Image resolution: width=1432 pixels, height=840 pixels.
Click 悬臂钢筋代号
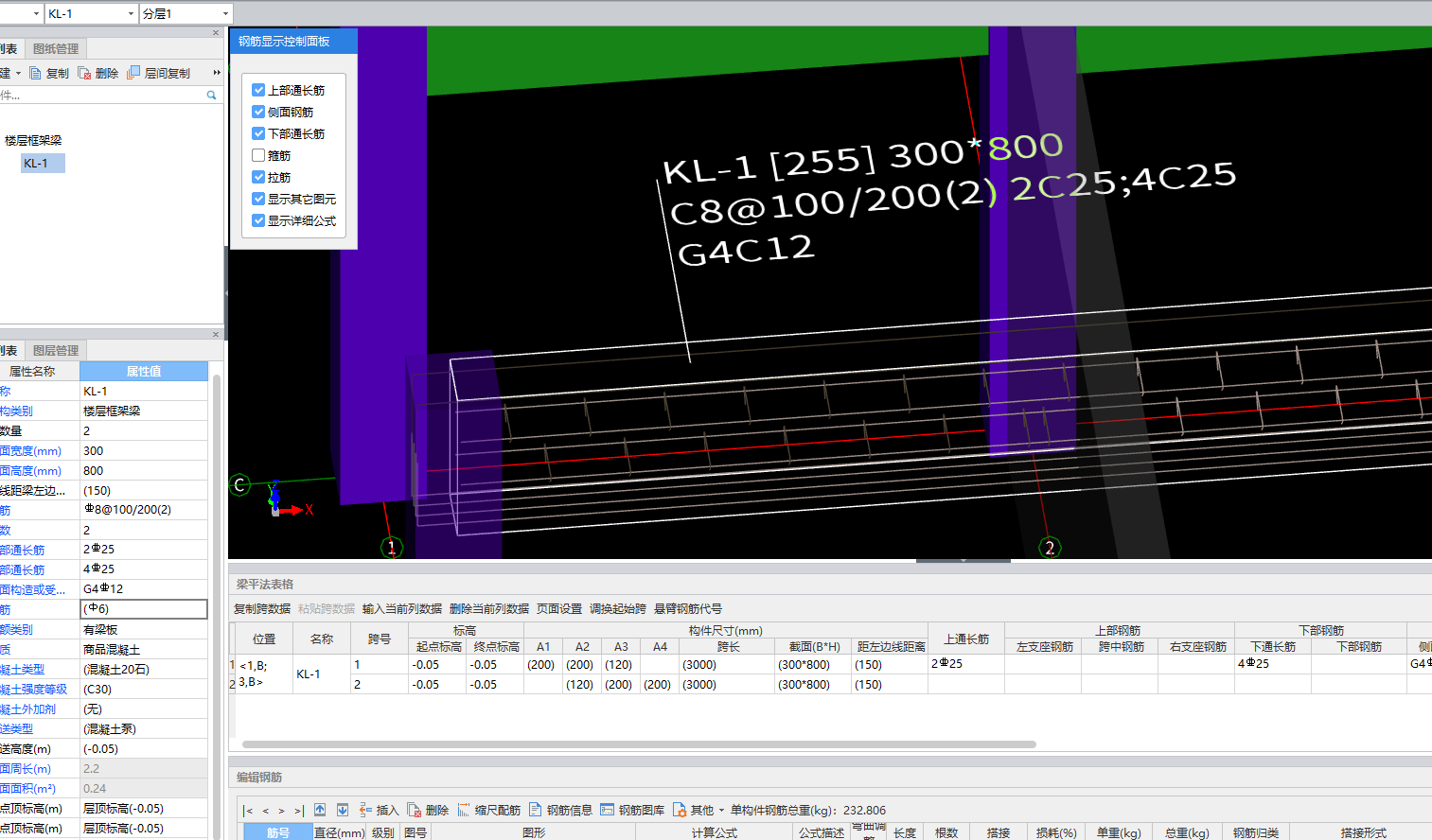688,608
